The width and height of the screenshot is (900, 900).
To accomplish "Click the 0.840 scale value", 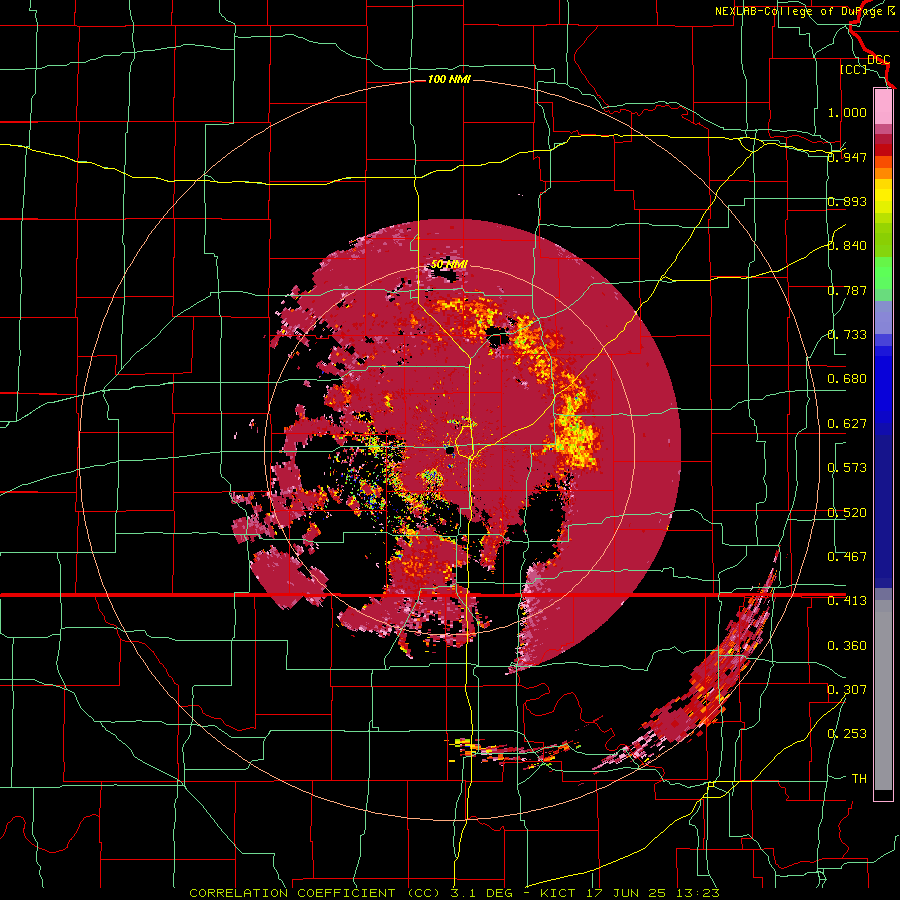I will click(847, 246).
